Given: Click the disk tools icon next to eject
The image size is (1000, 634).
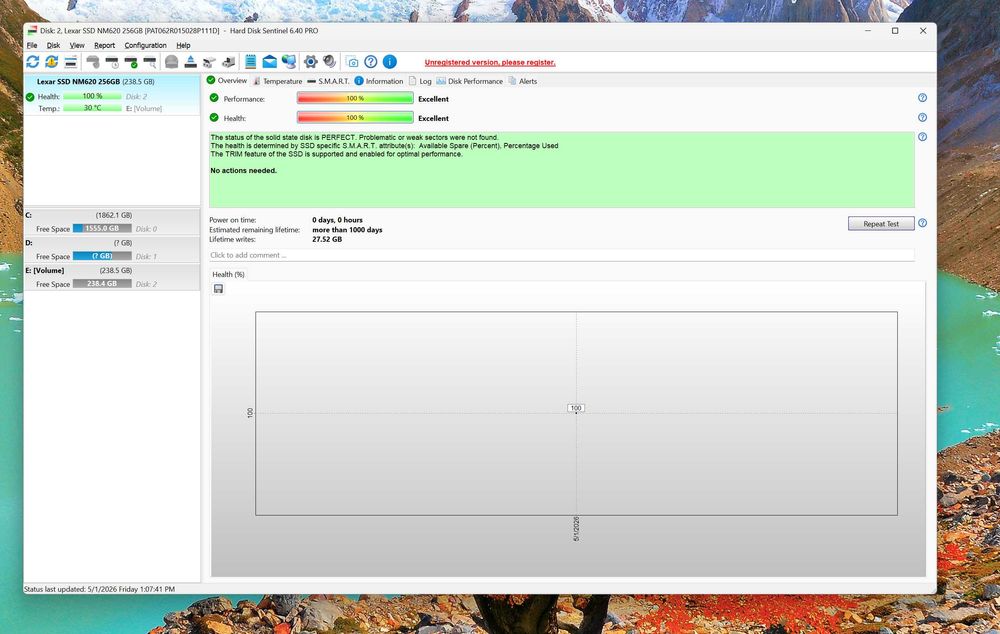Looking at the screenshot, I should (209, 62).
